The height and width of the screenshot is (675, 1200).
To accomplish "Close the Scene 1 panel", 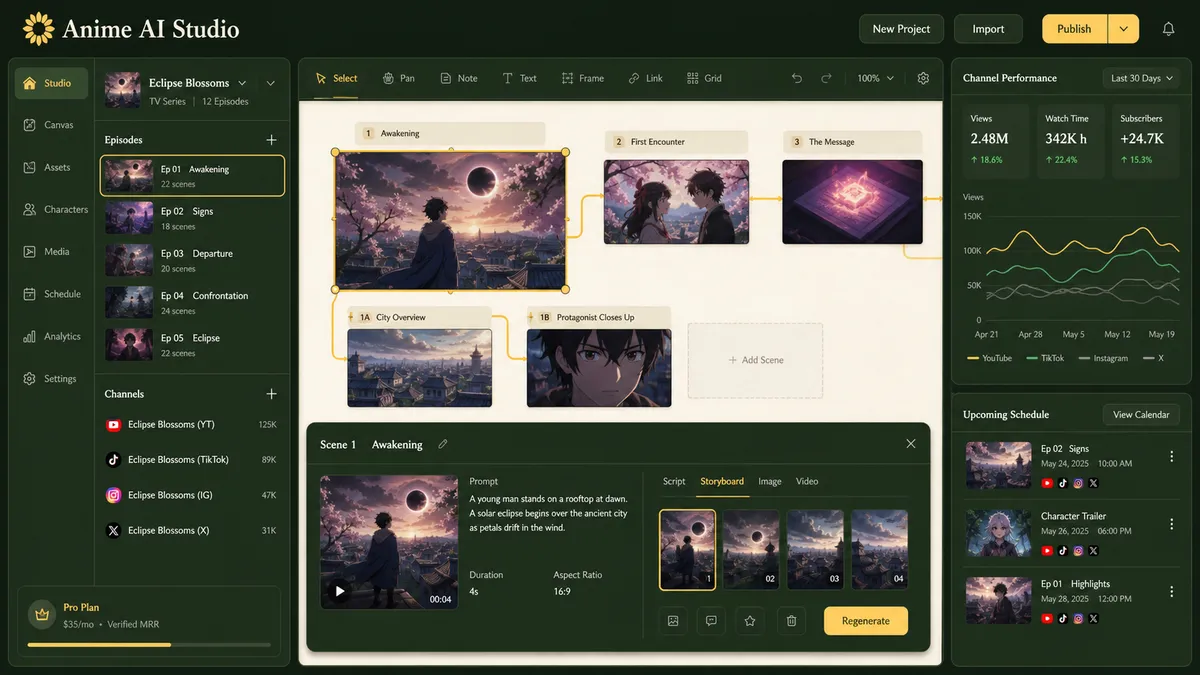I will pyautogui.click(x=910, y=443).
